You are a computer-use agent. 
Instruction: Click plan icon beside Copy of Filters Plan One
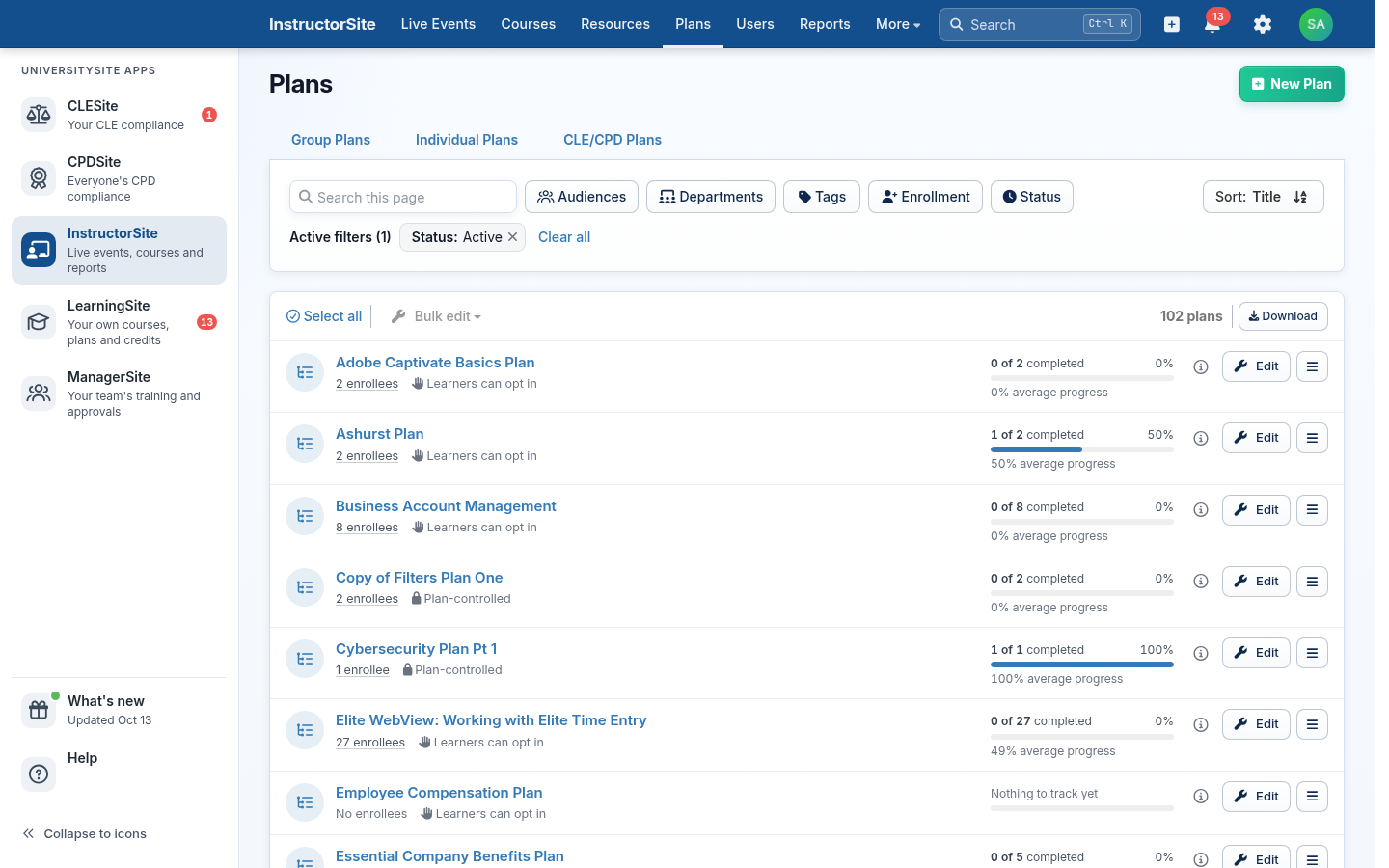click(305, 587)
